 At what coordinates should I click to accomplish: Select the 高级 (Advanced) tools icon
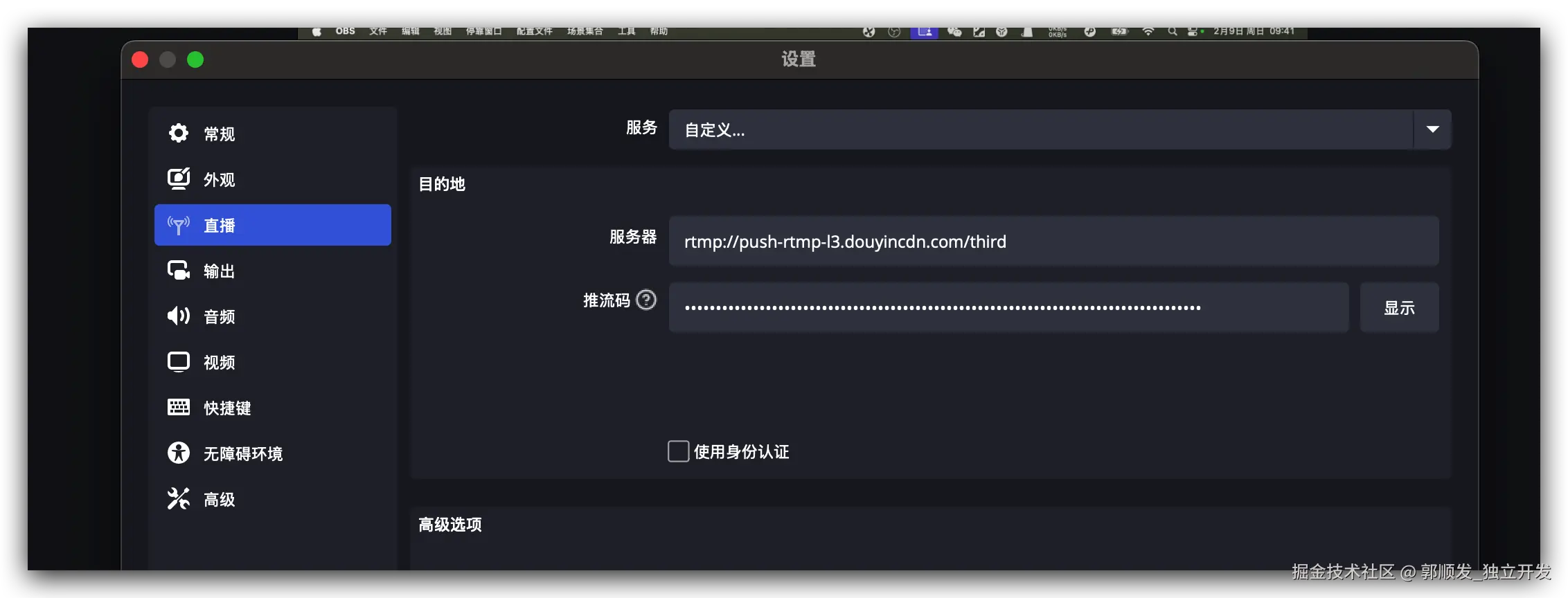179,498
